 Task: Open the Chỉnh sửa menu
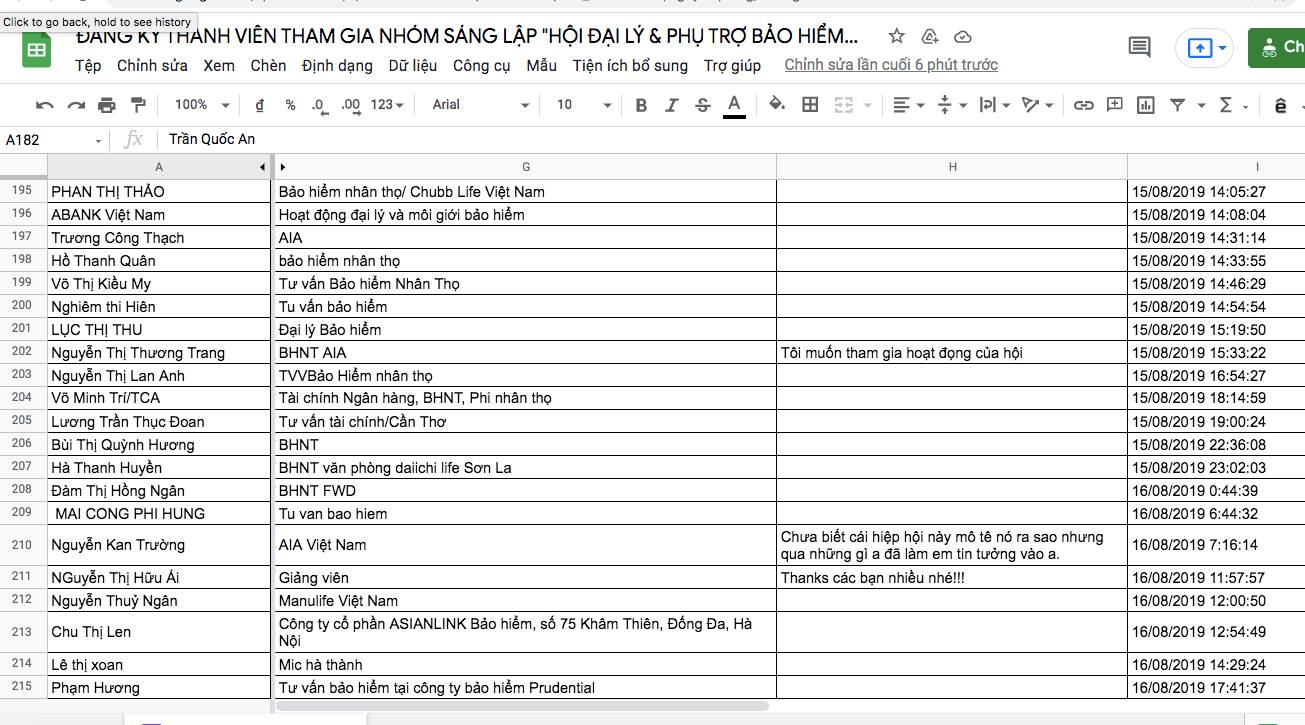tap(152, 65)
